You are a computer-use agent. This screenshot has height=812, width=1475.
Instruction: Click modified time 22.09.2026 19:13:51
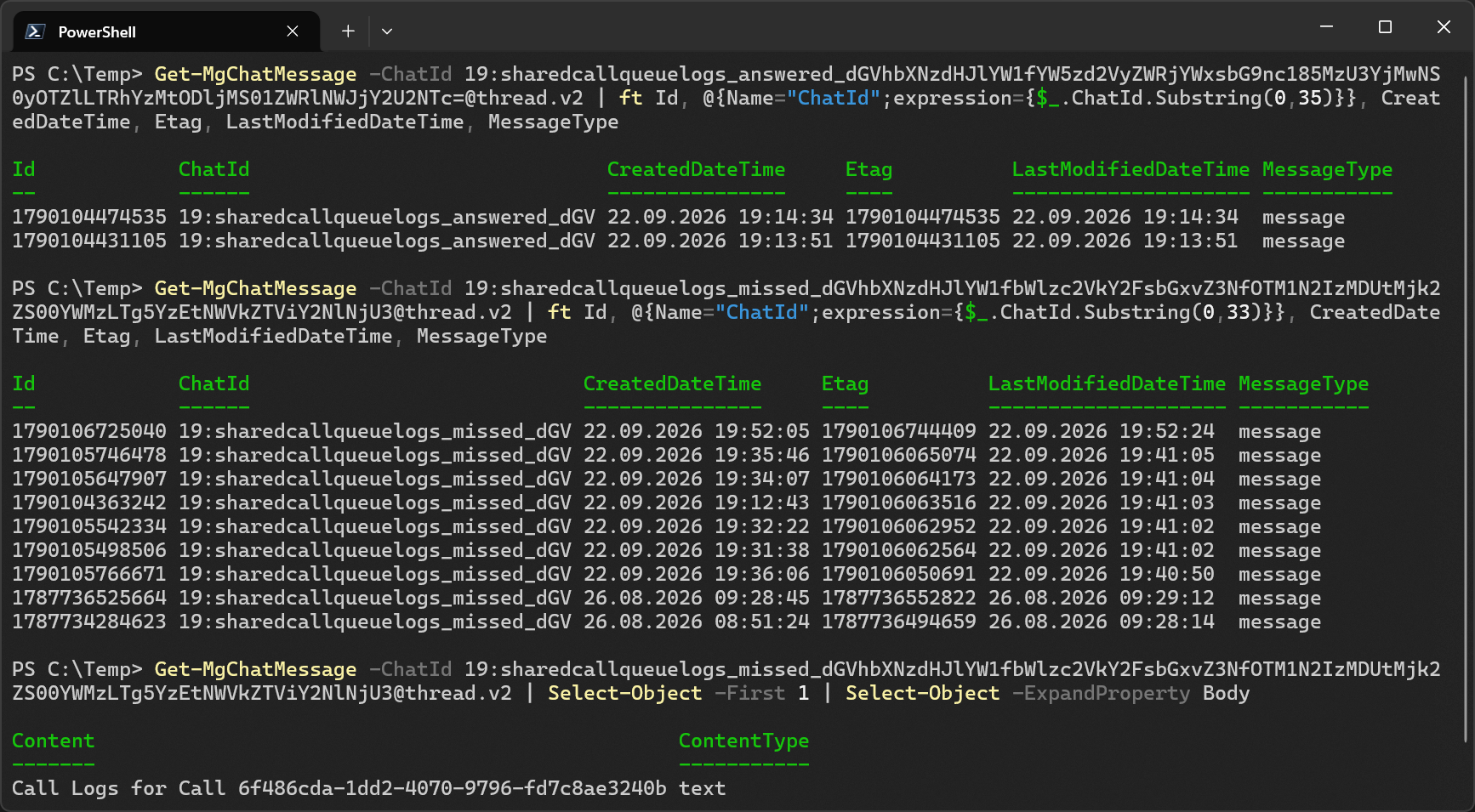click(x=1125, y=241)
